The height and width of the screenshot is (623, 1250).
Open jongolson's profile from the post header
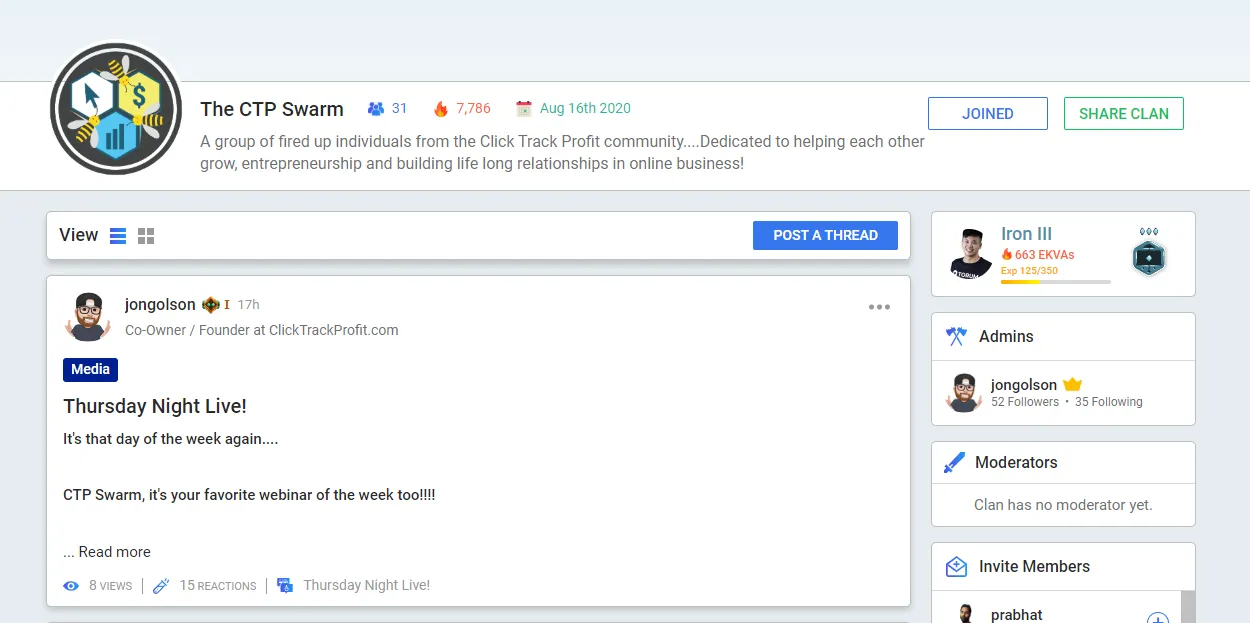160,305
